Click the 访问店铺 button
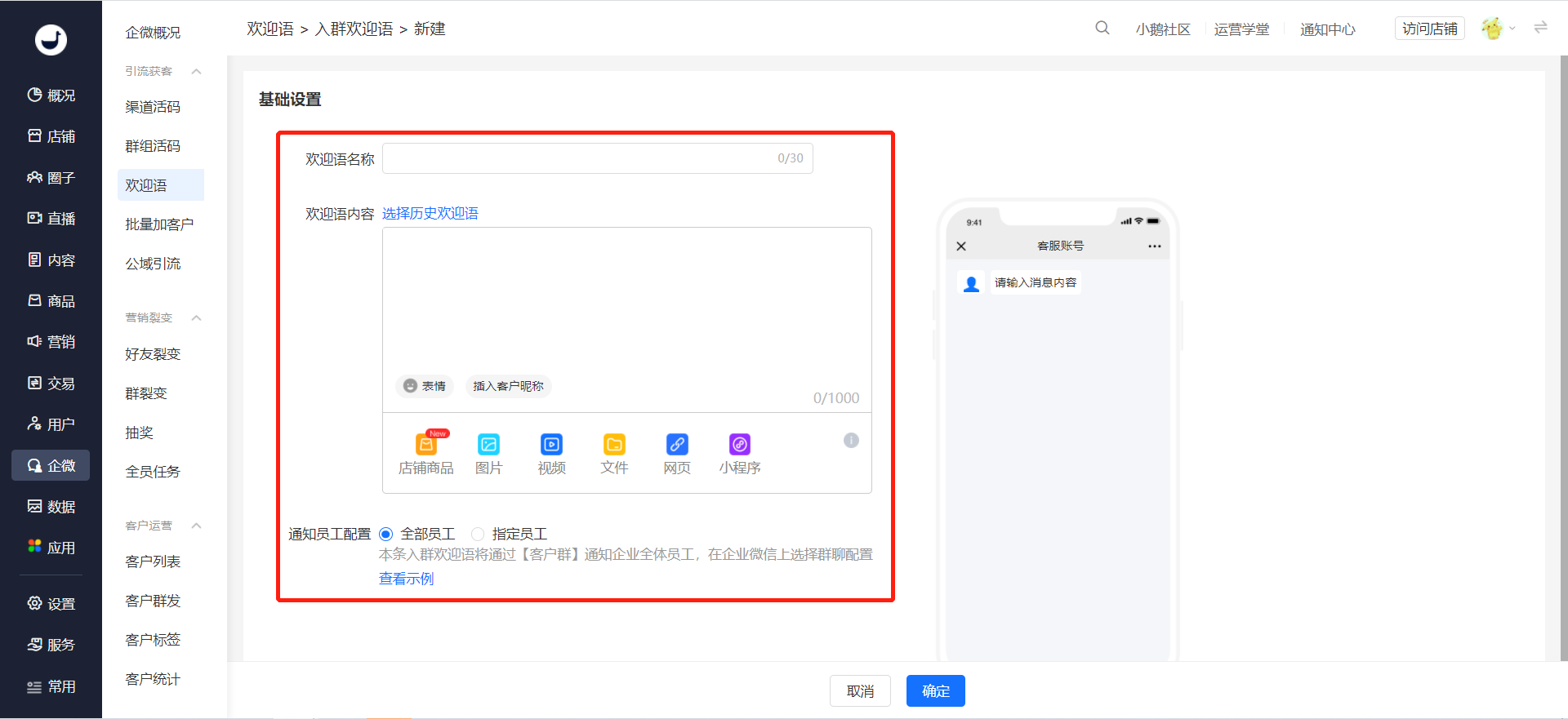 [1430, 29]
